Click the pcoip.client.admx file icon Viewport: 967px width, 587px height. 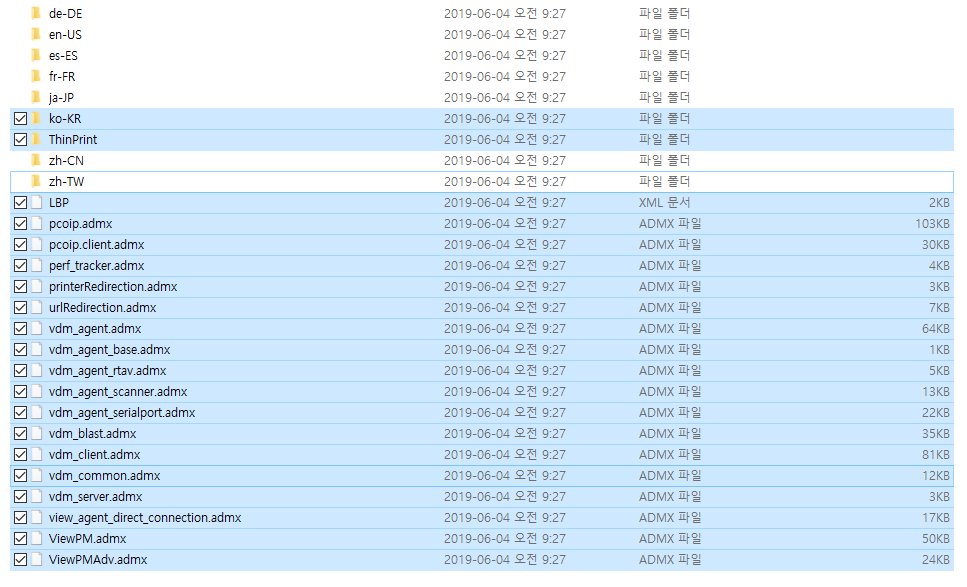coord(37,244)
